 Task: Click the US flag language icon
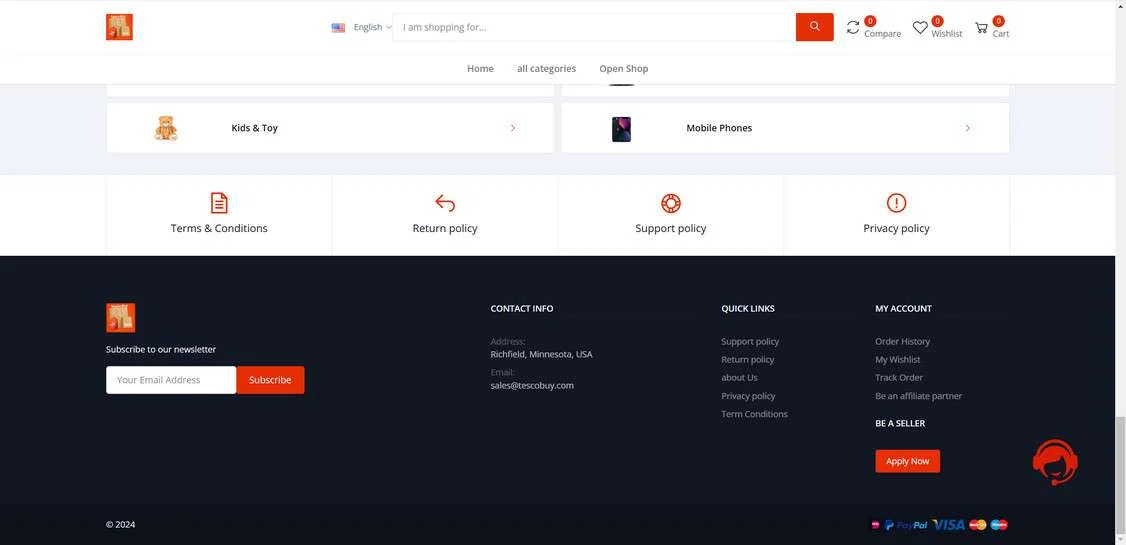pyautogui.click(x=338, y=27)
